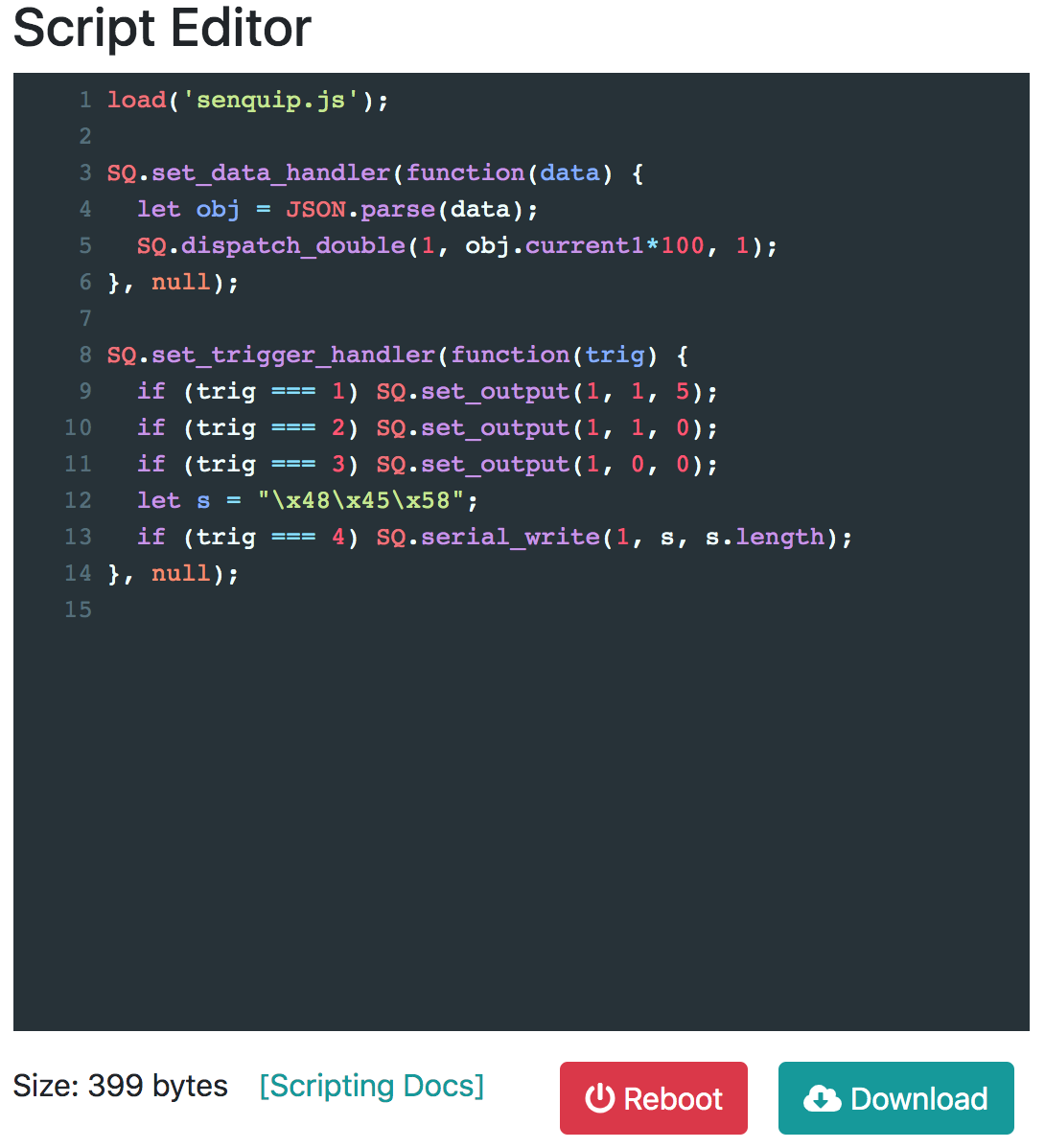Click the Script Editor heading
This screenshot has height=1148, width=1045.
coord(163,28)
